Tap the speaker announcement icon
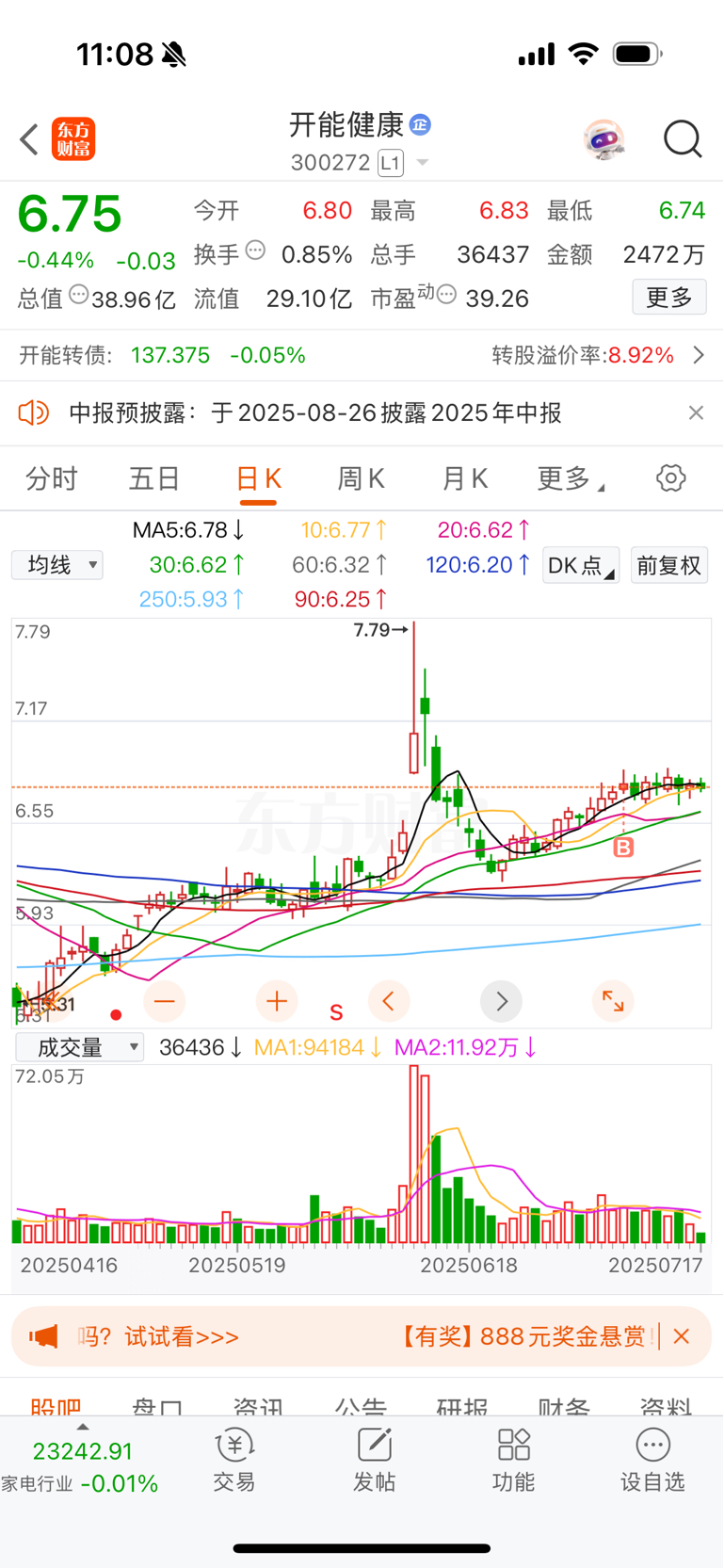The image size is (724, 1568). tap(34, 412)
